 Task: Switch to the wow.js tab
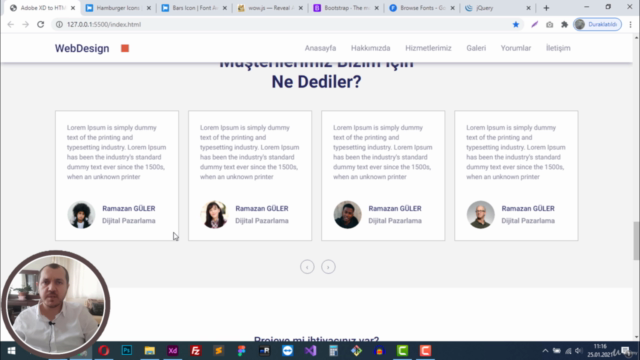pyautogui.click(x=270, y=8)
